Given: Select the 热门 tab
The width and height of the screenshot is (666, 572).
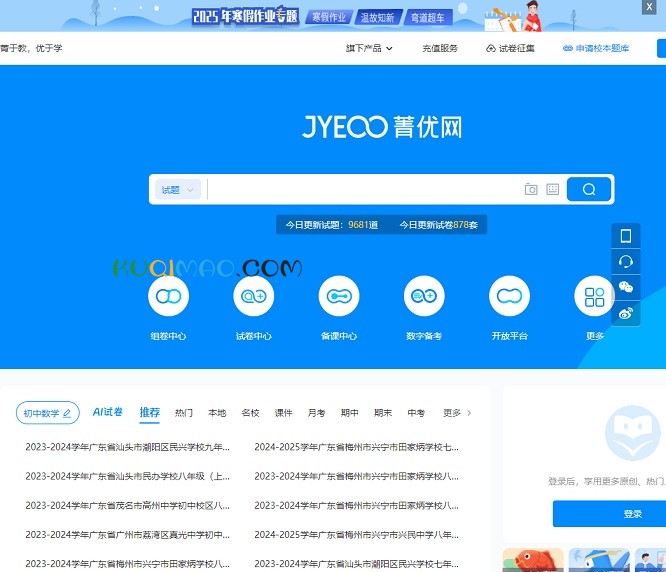Looking at the screenshot, I should (183, 413).
